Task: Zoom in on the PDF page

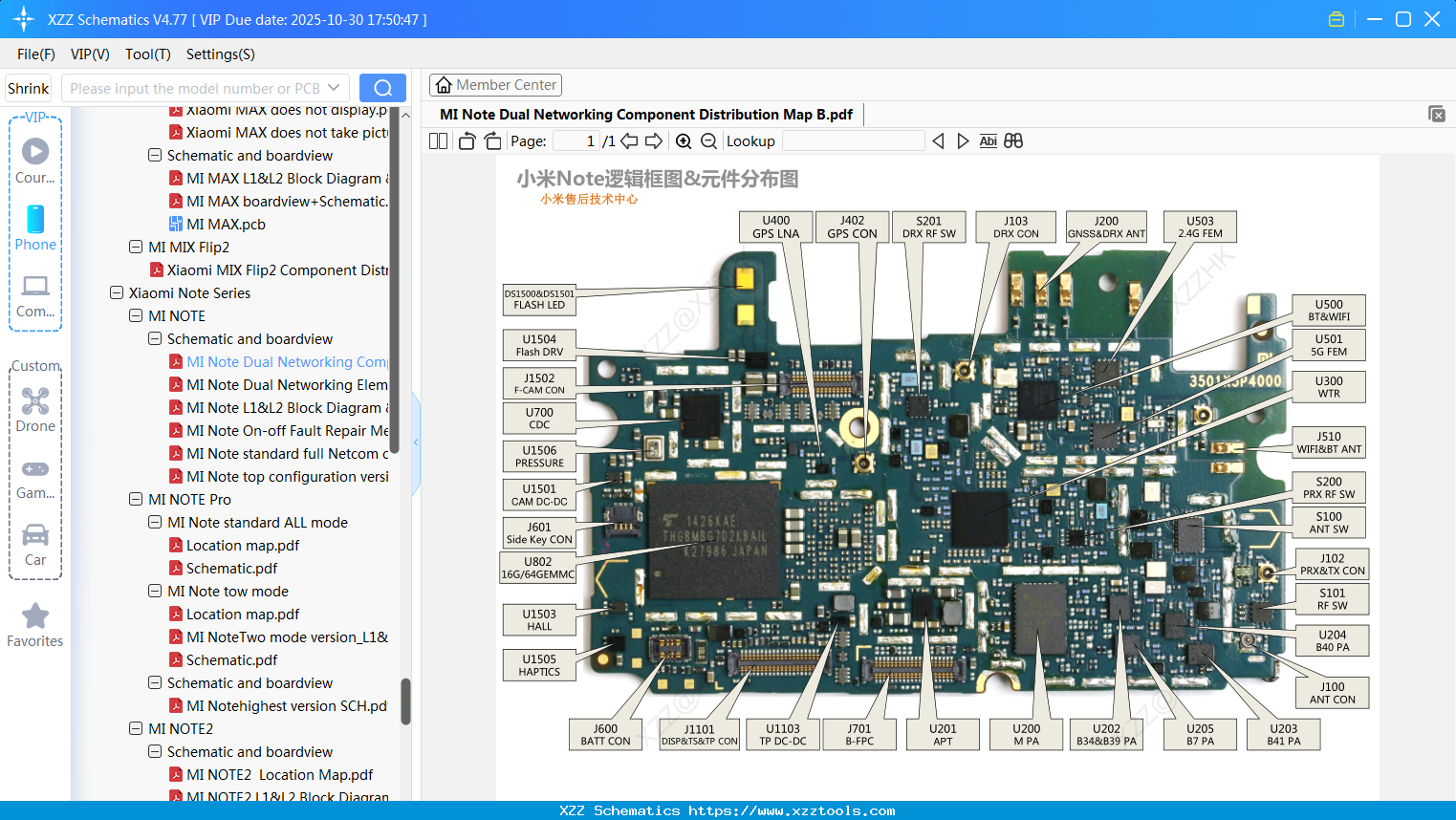Action: pos(684,140)
